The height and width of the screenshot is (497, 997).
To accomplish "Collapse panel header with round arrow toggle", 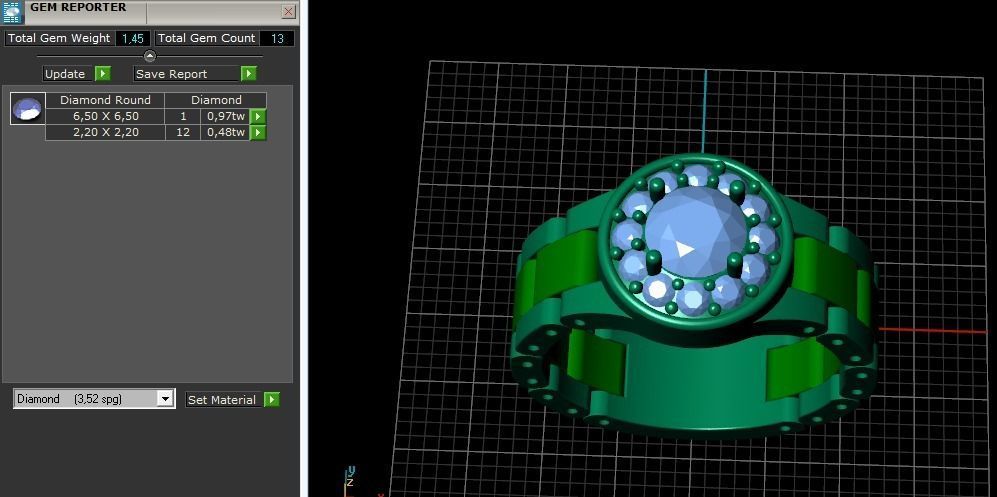I will tap(149, 56).
